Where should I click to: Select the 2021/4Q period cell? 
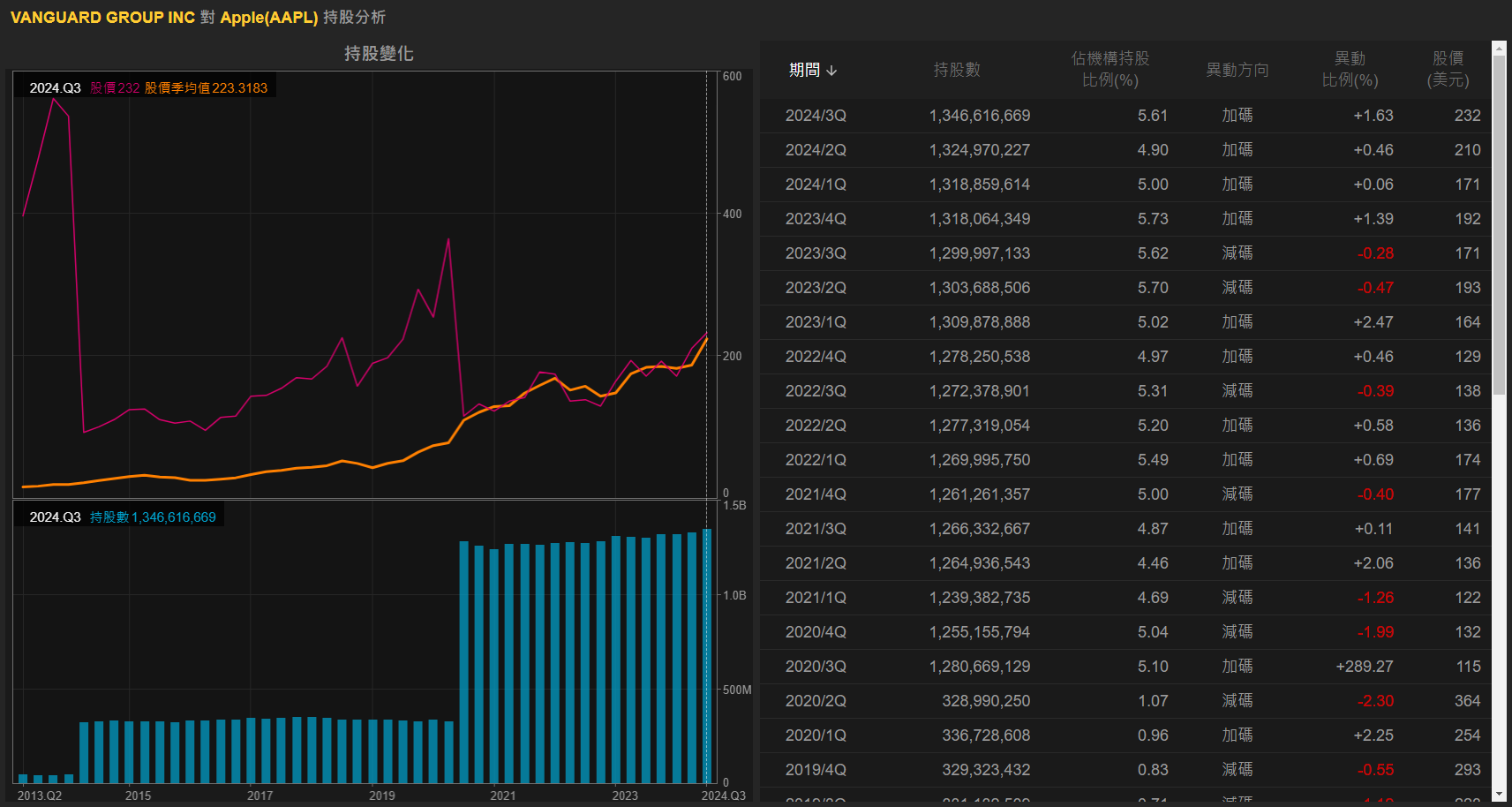pos(816,494)
